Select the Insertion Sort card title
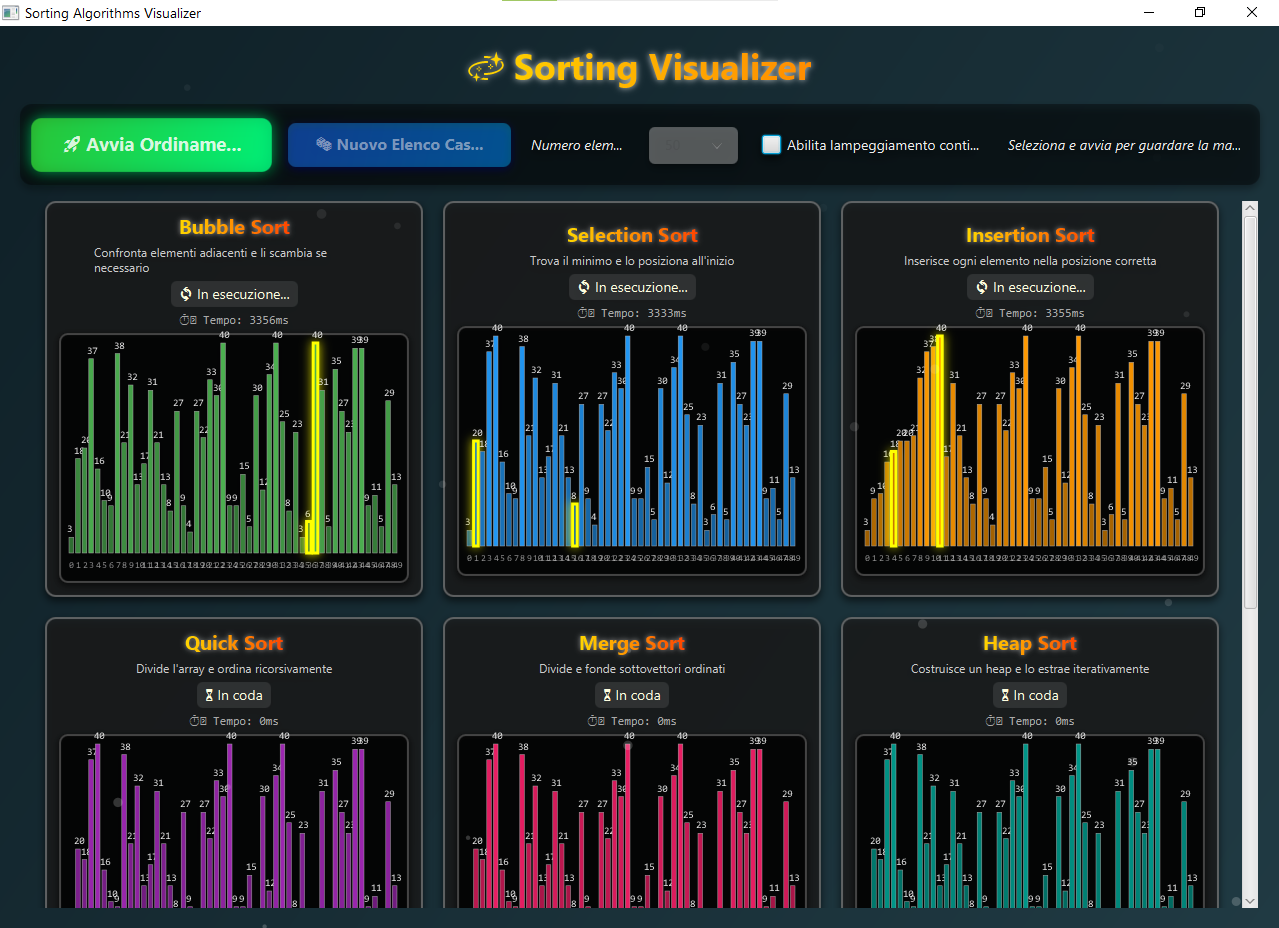 (x=1030, y=235)
